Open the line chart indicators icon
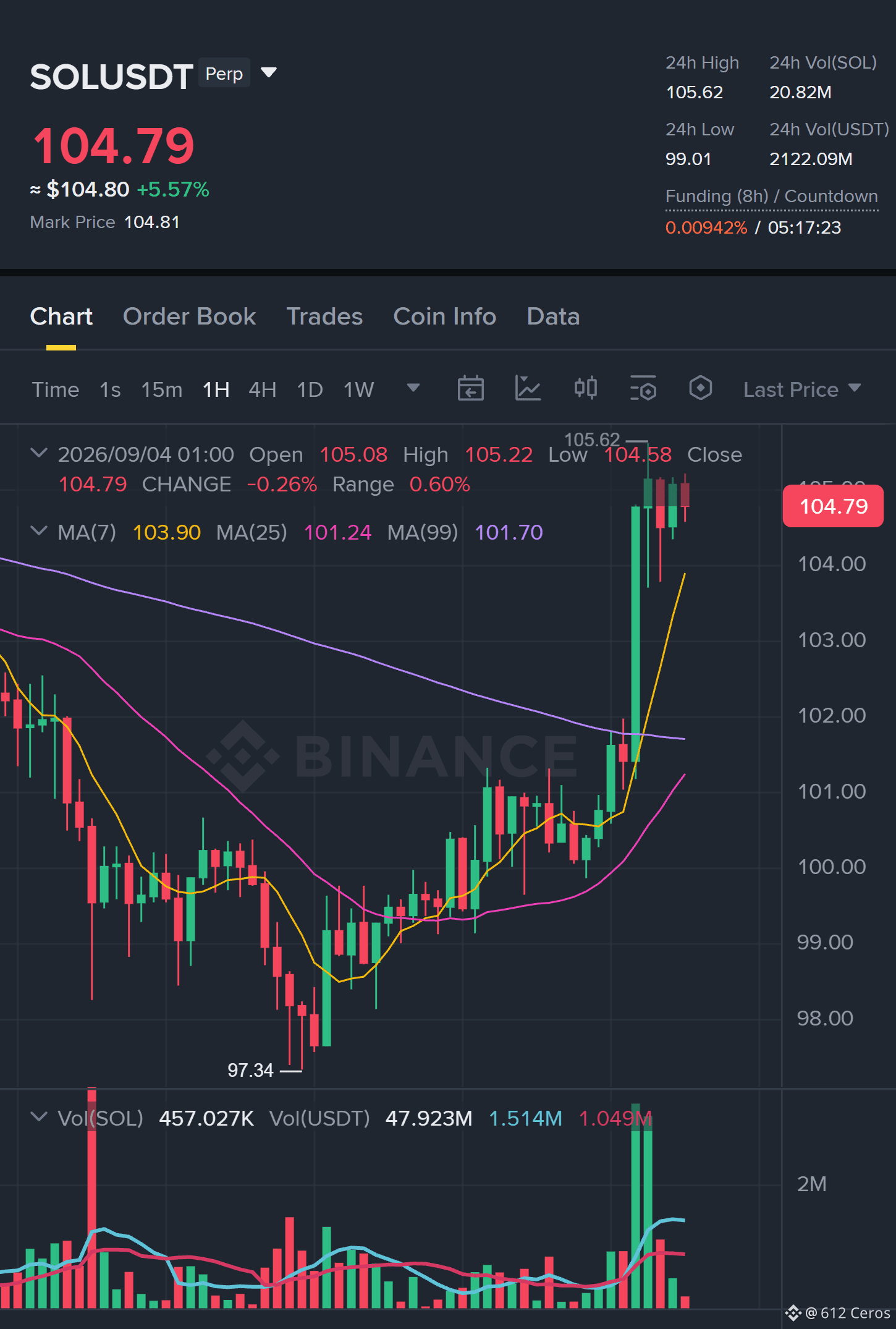The image size is (896, 1329). coord(528,389)
